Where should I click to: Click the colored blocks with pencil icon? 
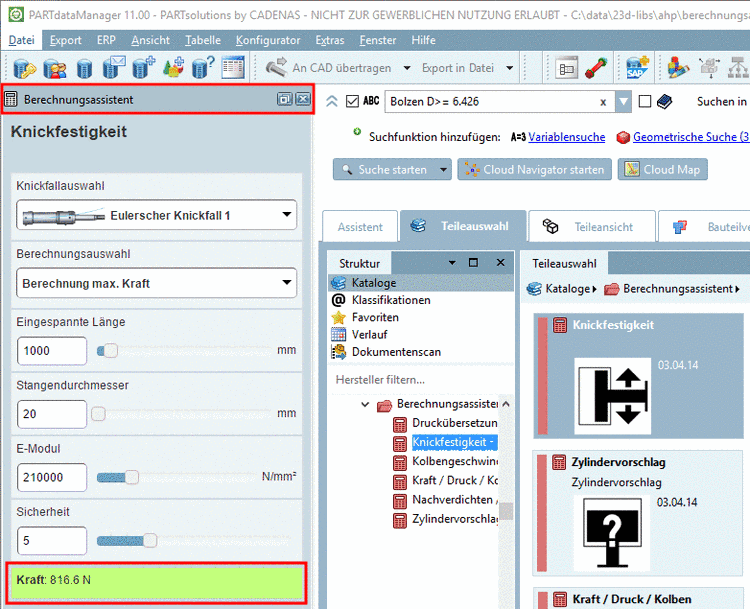point(679,67)
